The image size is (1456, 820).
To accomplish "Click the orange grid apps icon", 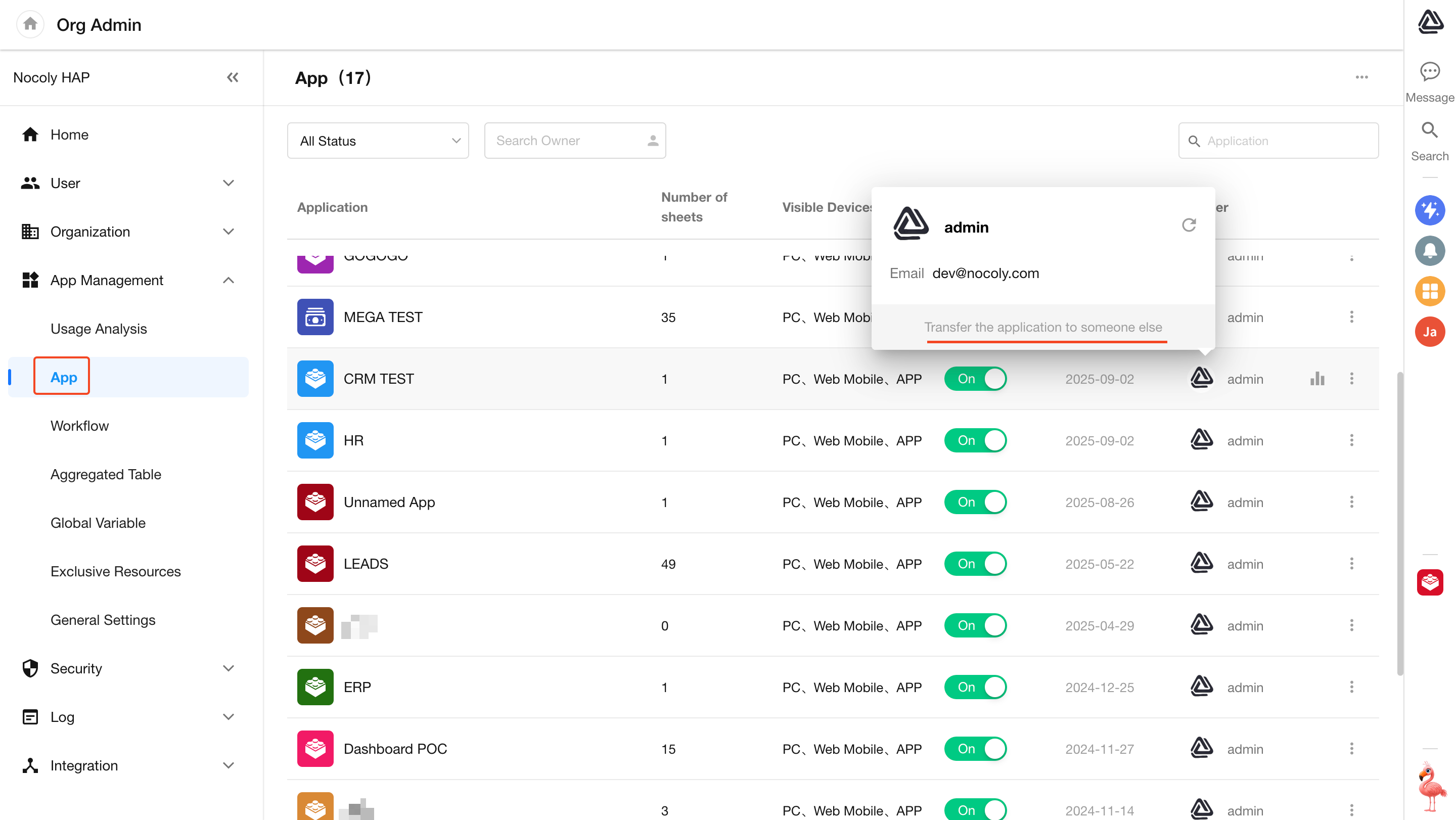I will tap(1429, 291).
